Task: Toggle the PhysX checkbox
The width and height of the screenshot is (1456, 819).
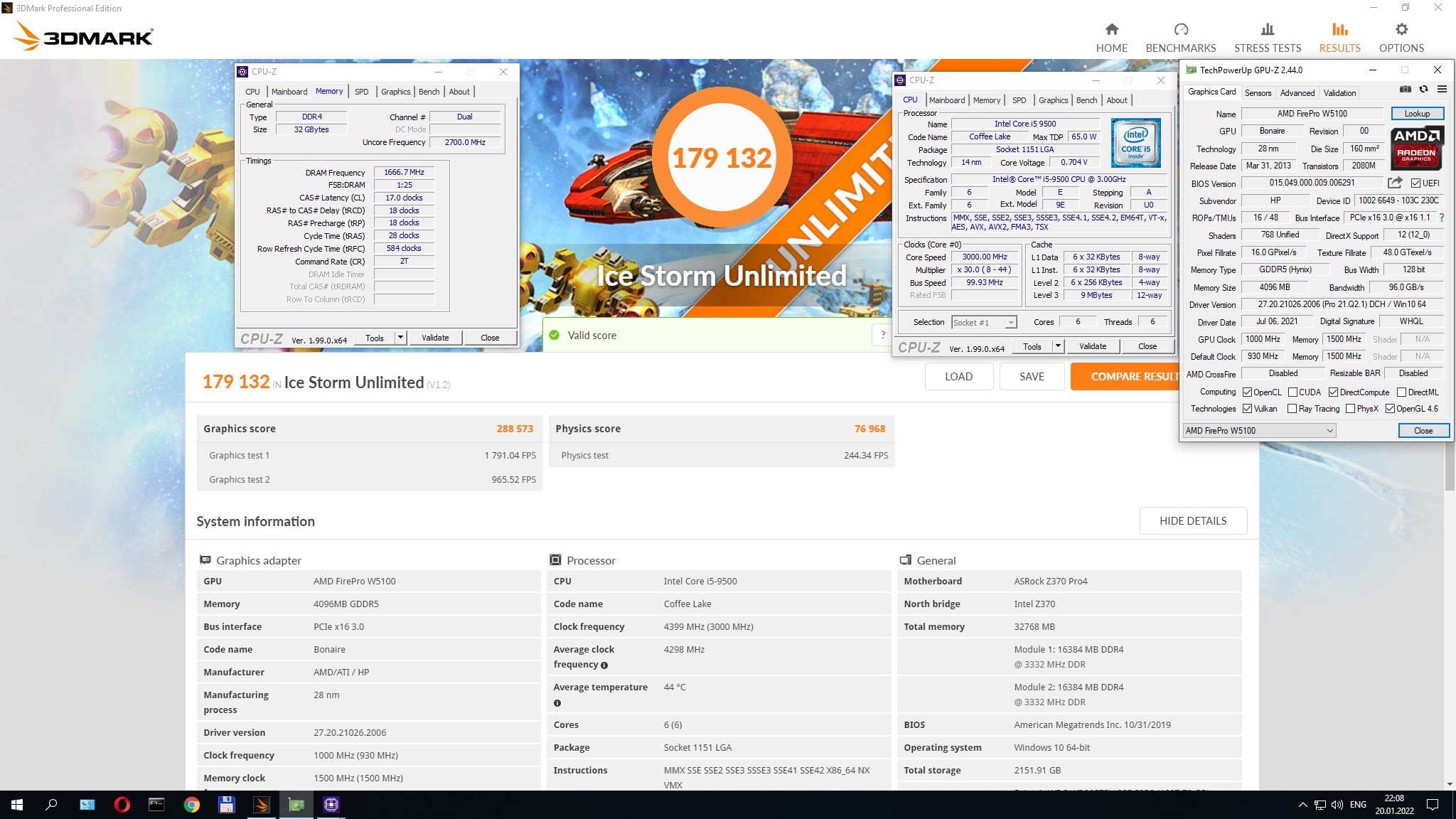Action: pyautogui.click(x=1350, y=409)
